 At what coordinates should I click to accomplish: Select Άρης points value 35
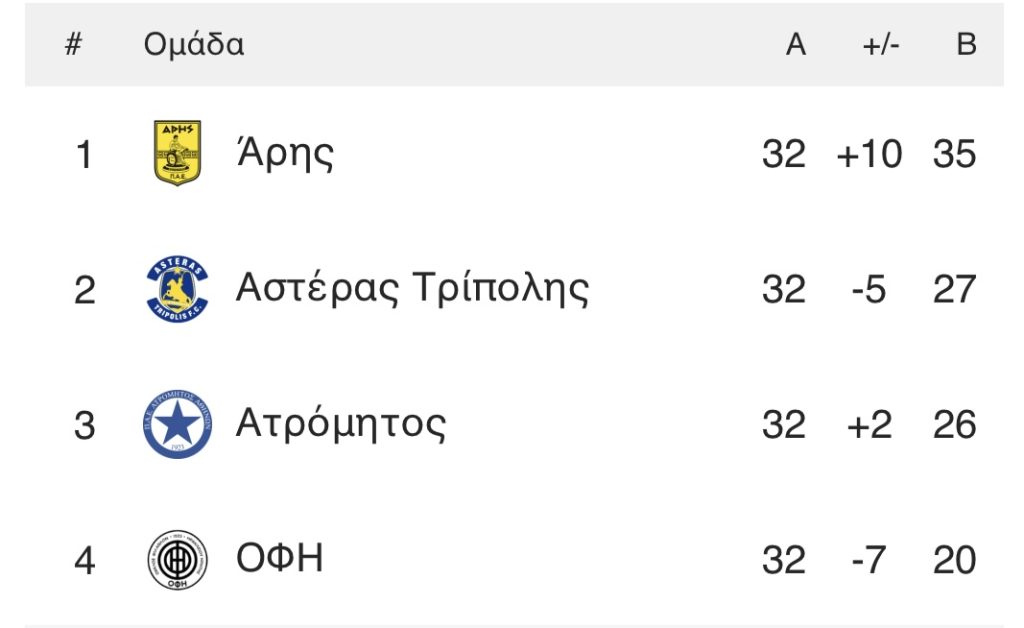tap(954, 154)
